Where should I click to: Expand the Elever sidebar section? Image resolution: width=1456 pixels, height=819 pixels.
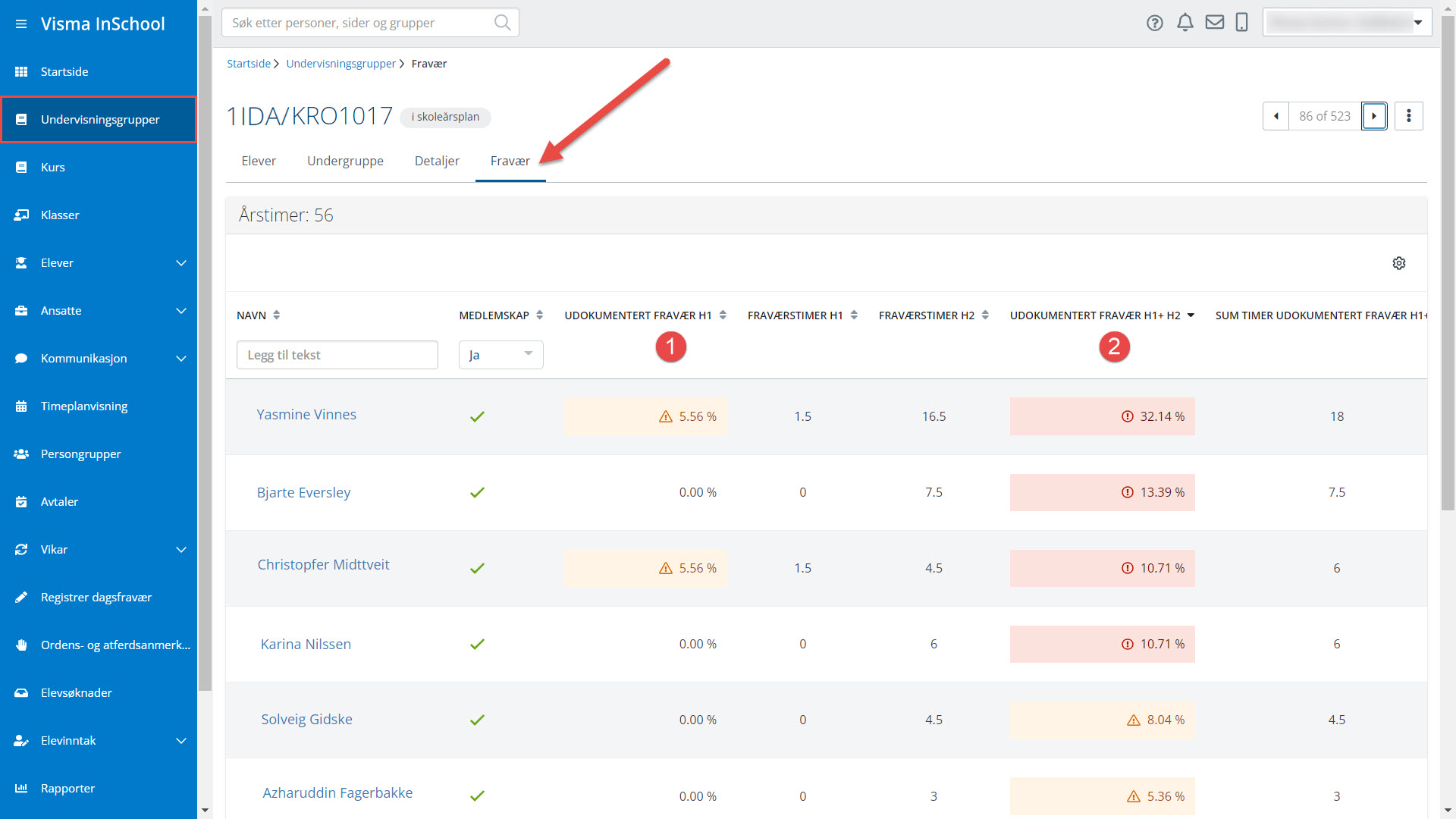(181, 263)
